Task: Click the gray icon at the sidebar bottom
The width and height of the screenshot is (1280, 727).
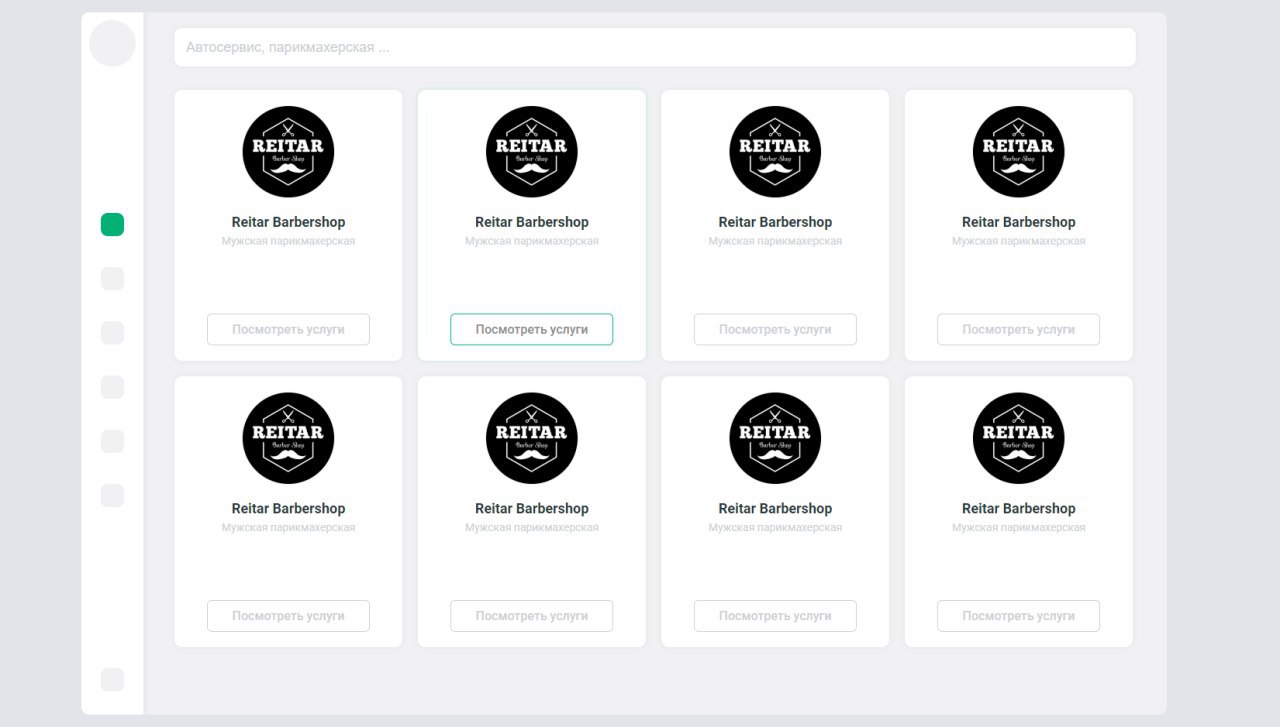Action: coord(112,680)
